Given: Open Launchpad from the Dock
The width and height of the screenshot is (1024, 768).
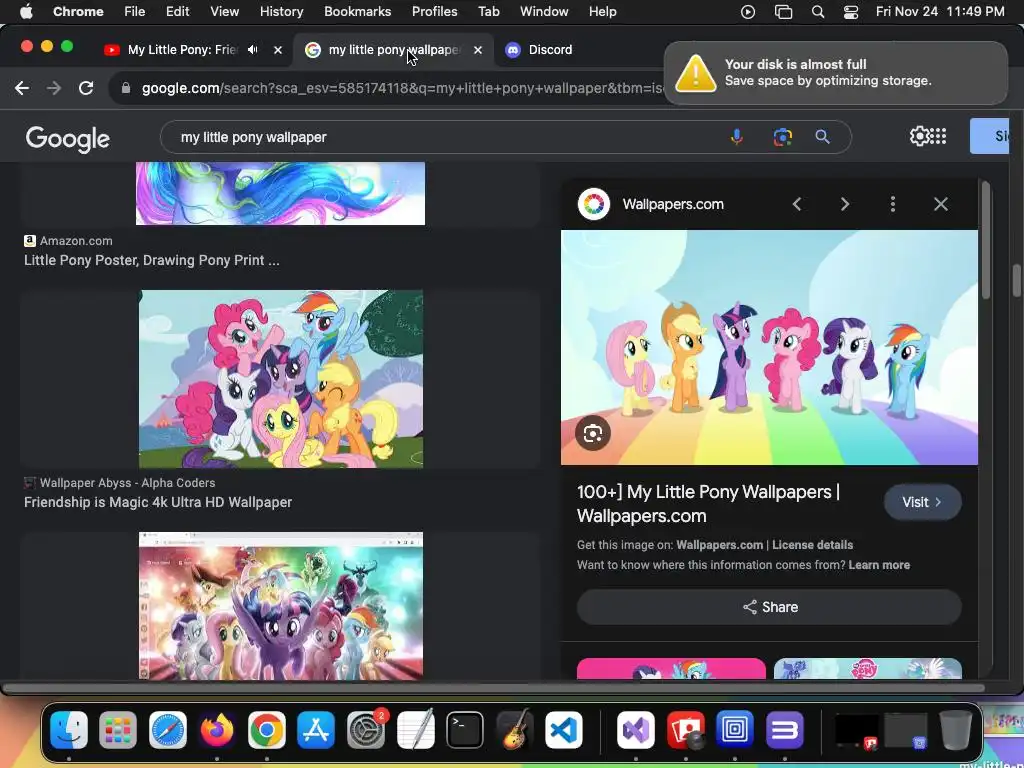Looking at the screenshot, I should point(118,729).
